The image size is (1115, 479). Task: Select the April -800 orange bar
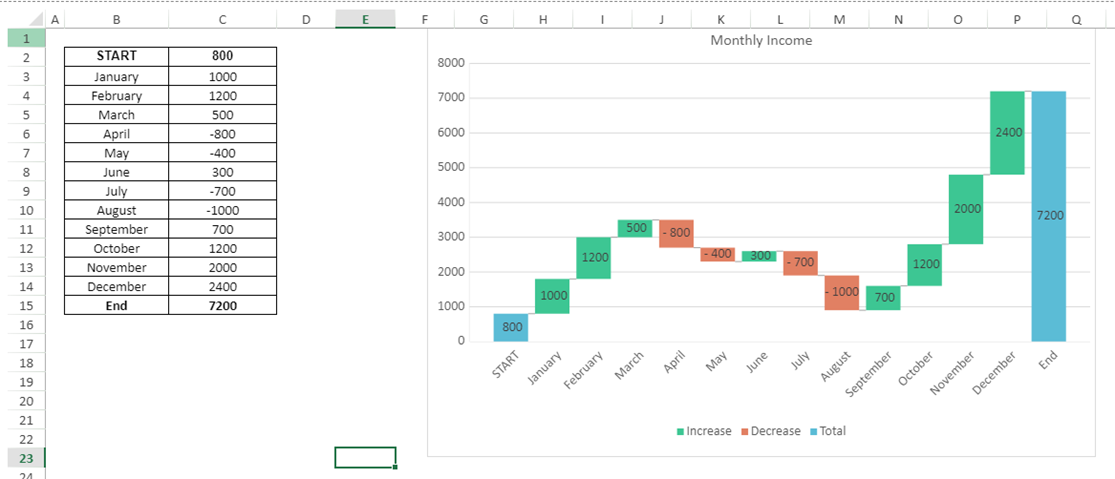click(676, 233)
